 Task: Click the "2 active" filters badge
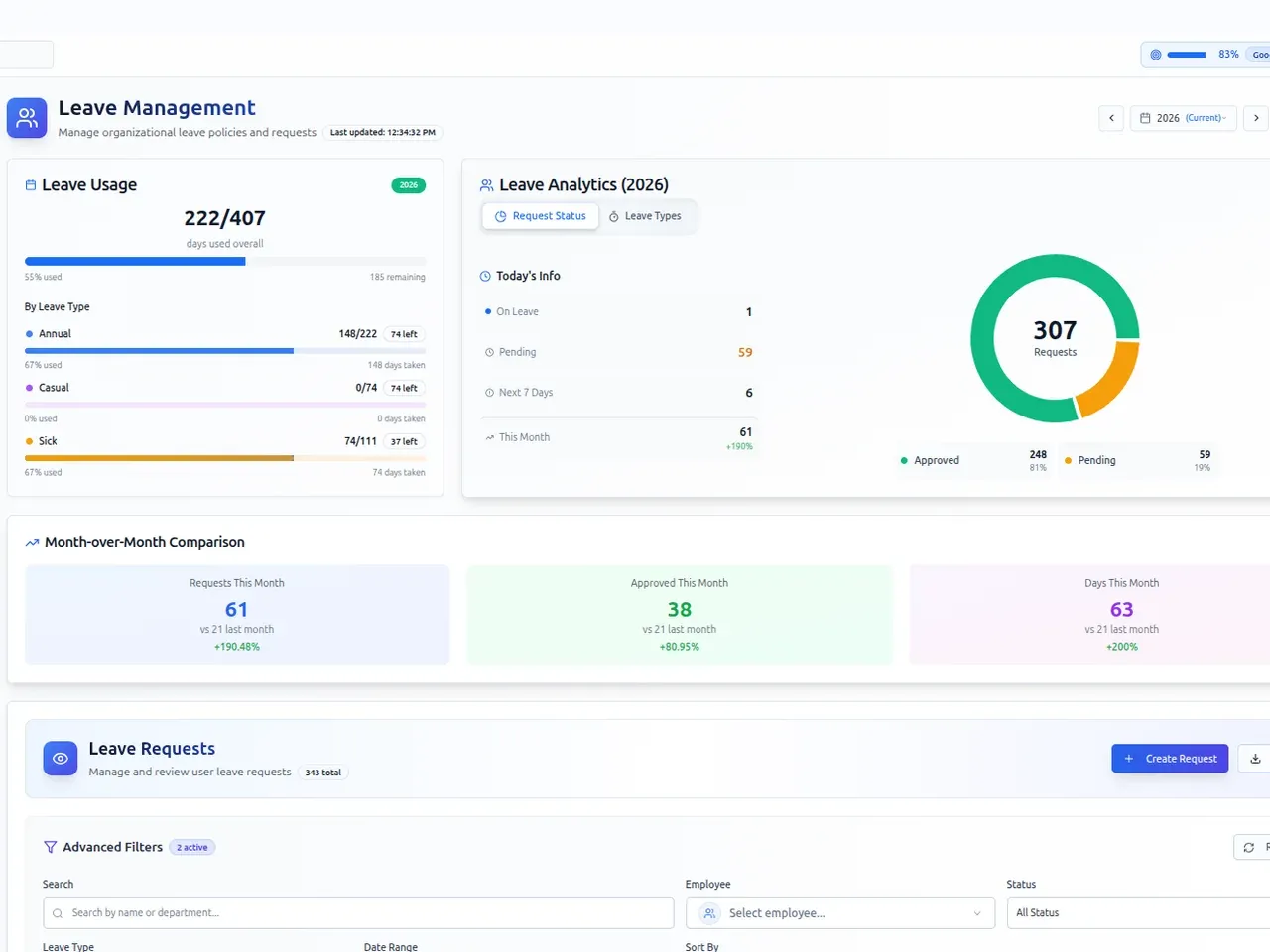(192, 848)
